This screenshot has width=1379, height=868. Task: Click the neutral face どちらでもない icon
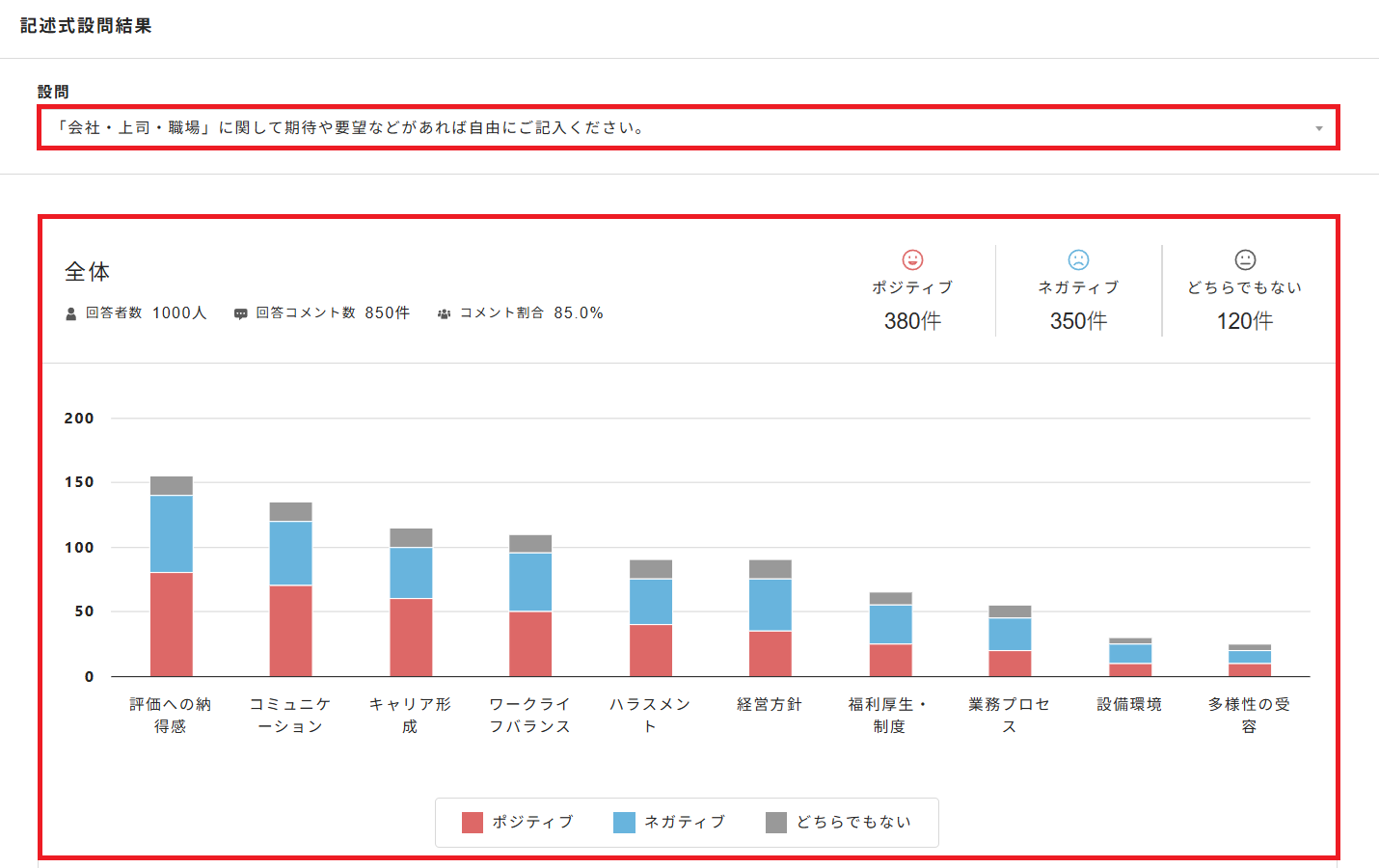pyautogui.click(x=1245, y=259)
